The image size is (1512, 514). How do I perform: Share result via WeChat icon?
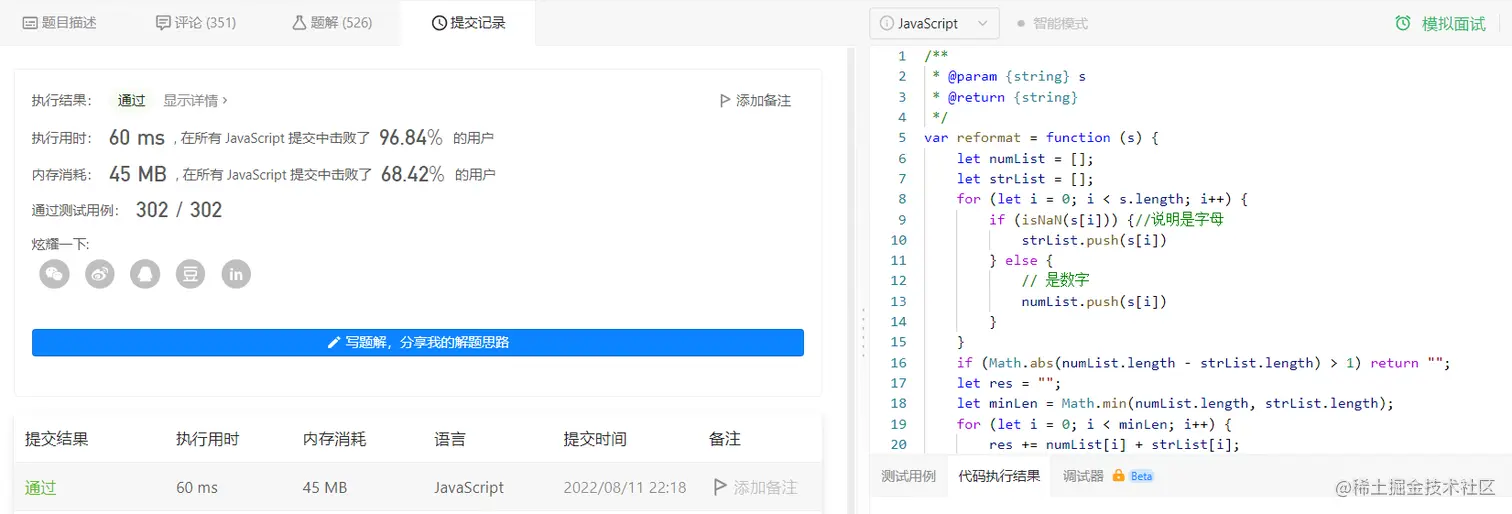click(x=55, y=273)
